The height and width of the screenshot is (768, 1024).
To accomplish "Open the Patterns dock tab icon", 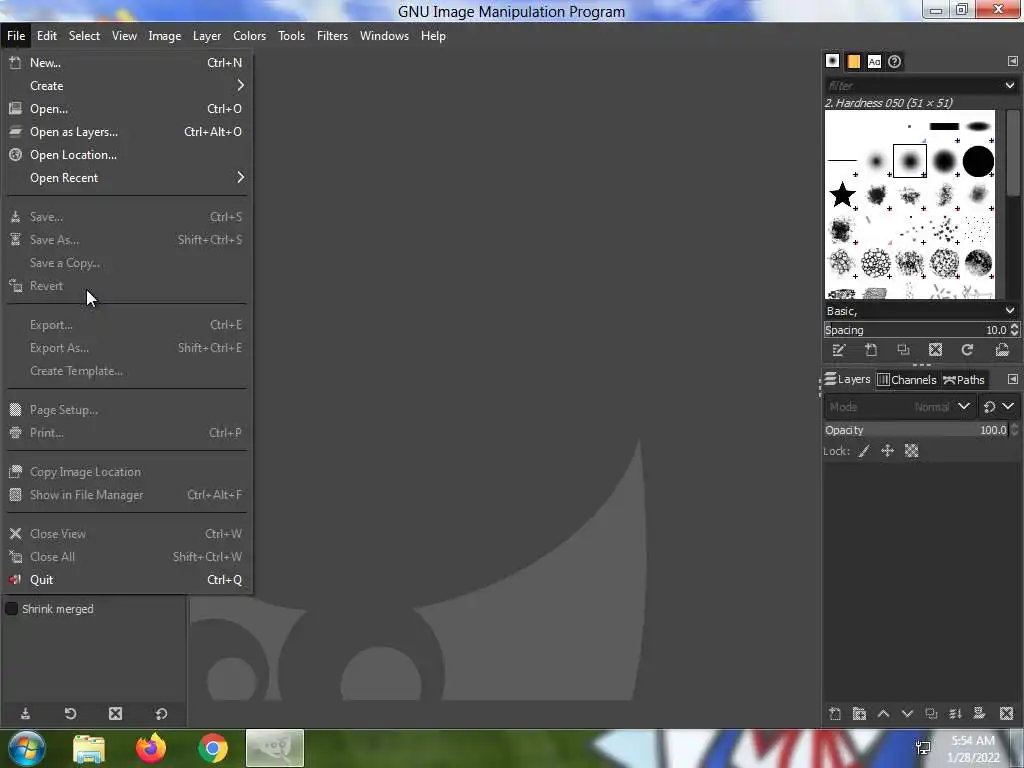I will (853, 61).
